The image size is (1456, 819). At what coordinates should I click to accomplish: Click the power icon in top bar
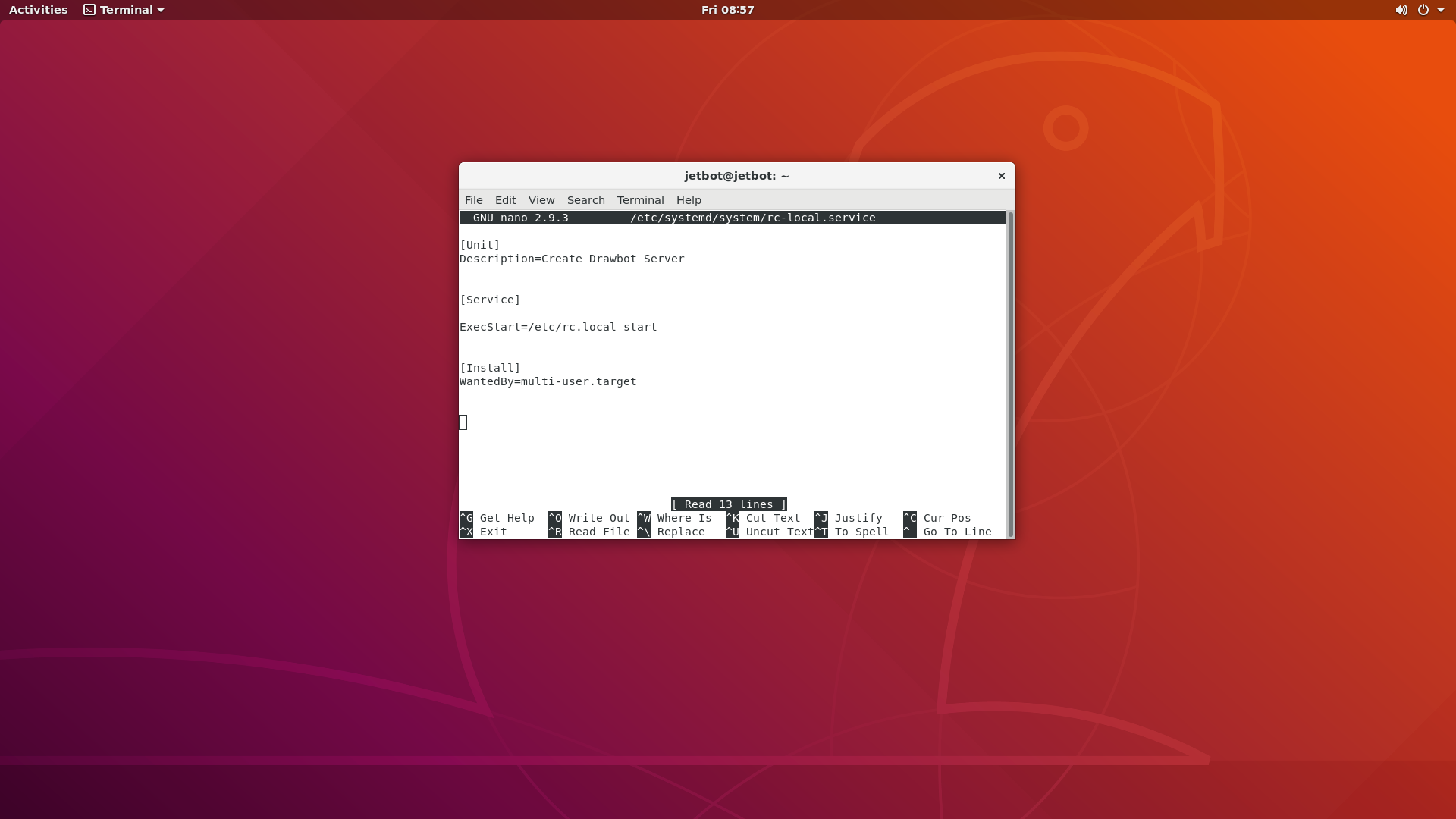(1423, 10)
